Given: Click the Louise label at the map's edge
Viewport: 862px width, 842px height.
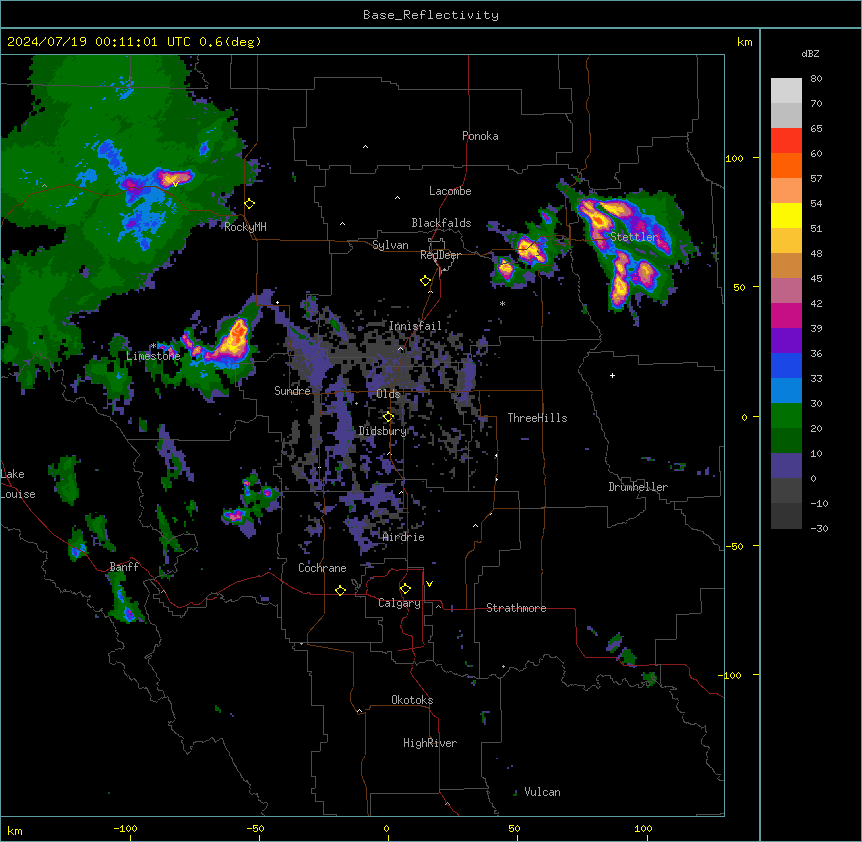Looking at the screenshot, I should click(x=18, y=494).
